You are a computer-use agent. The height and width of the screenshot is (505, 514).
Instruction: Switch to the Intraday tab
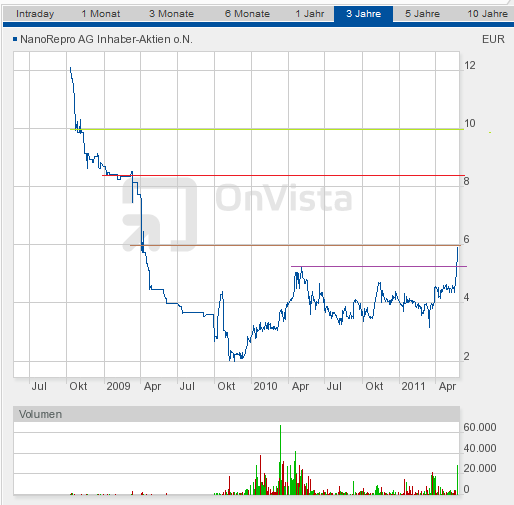coord(35,14)
